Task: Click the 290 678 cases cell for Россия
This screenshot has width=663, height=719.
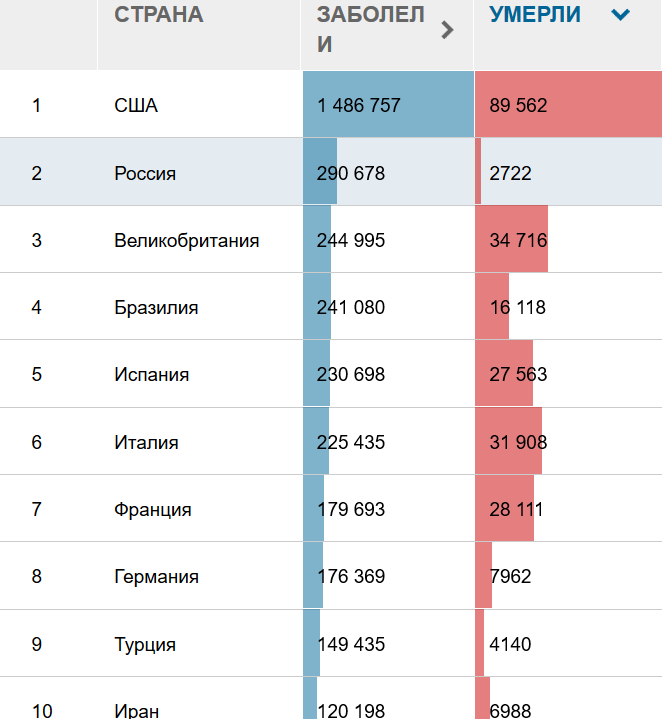Action: coord(388,172)
